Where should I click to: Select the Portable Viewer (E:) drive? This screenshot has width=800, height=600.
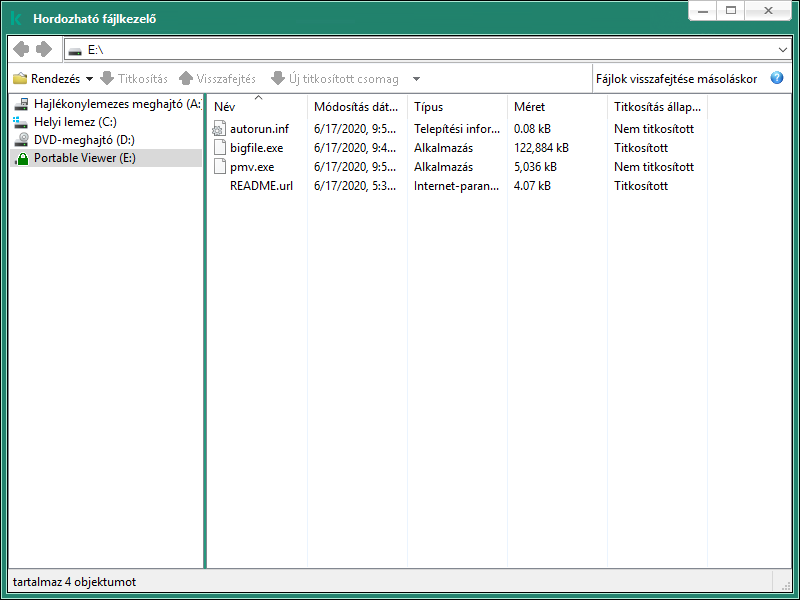(83, 158)
